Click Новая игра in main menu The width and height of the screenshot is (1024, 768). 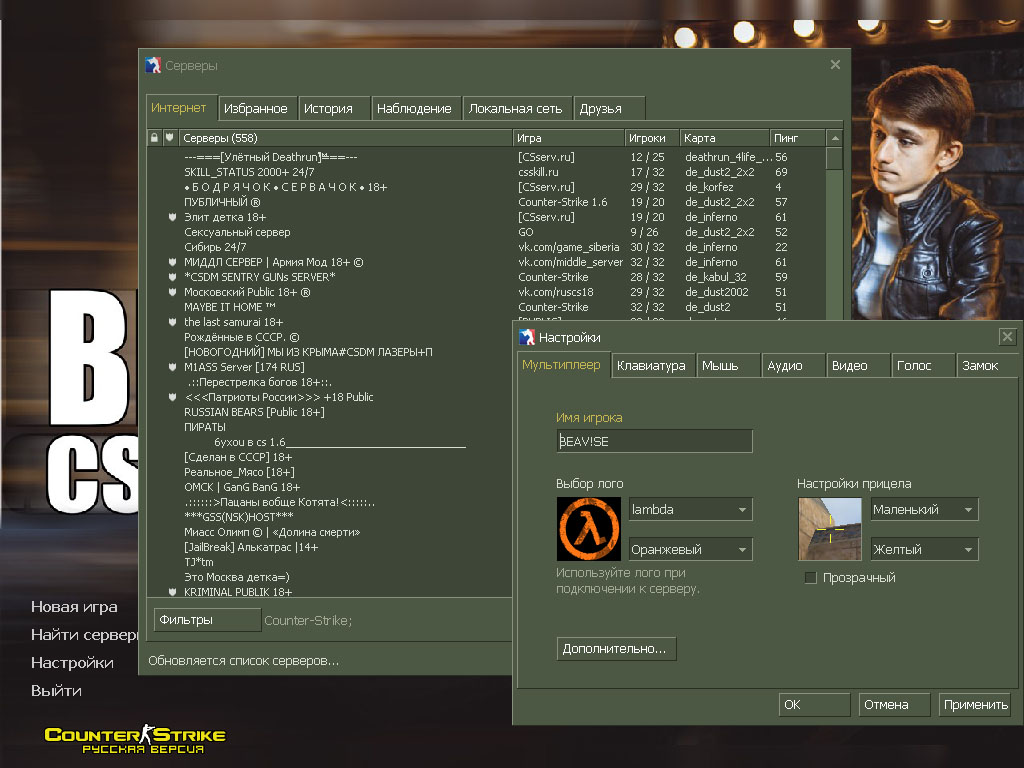click(x=74, y=607)
